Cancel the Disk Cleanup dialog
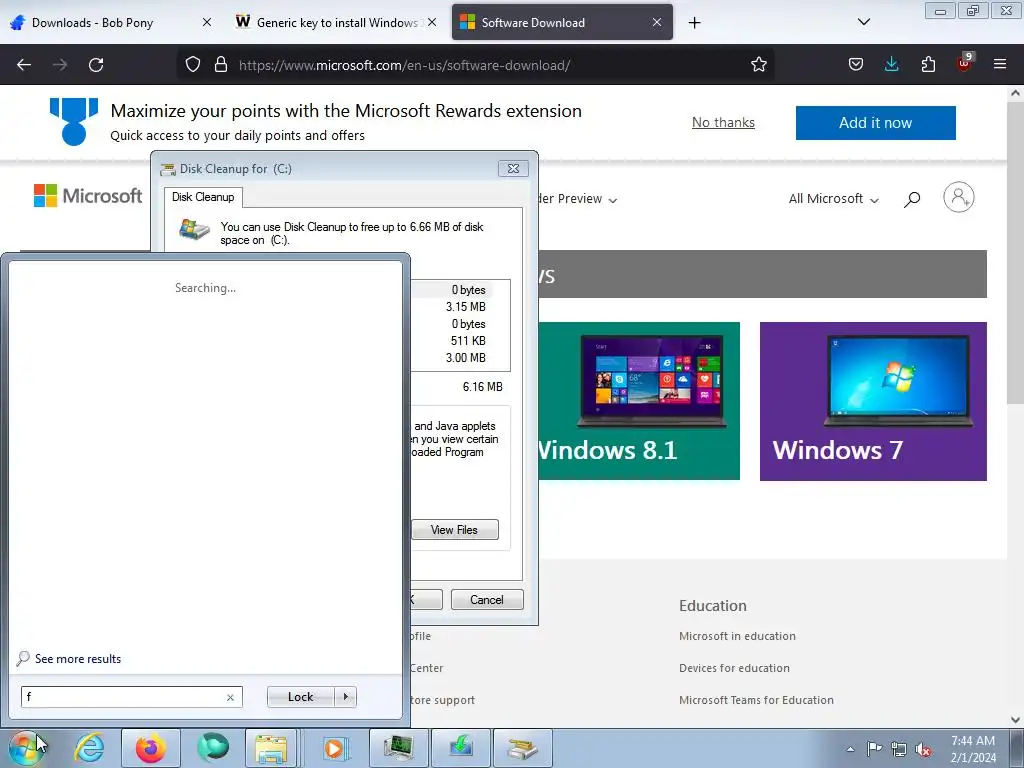Viewport: 1024px width, 768px height. point(487,600)
